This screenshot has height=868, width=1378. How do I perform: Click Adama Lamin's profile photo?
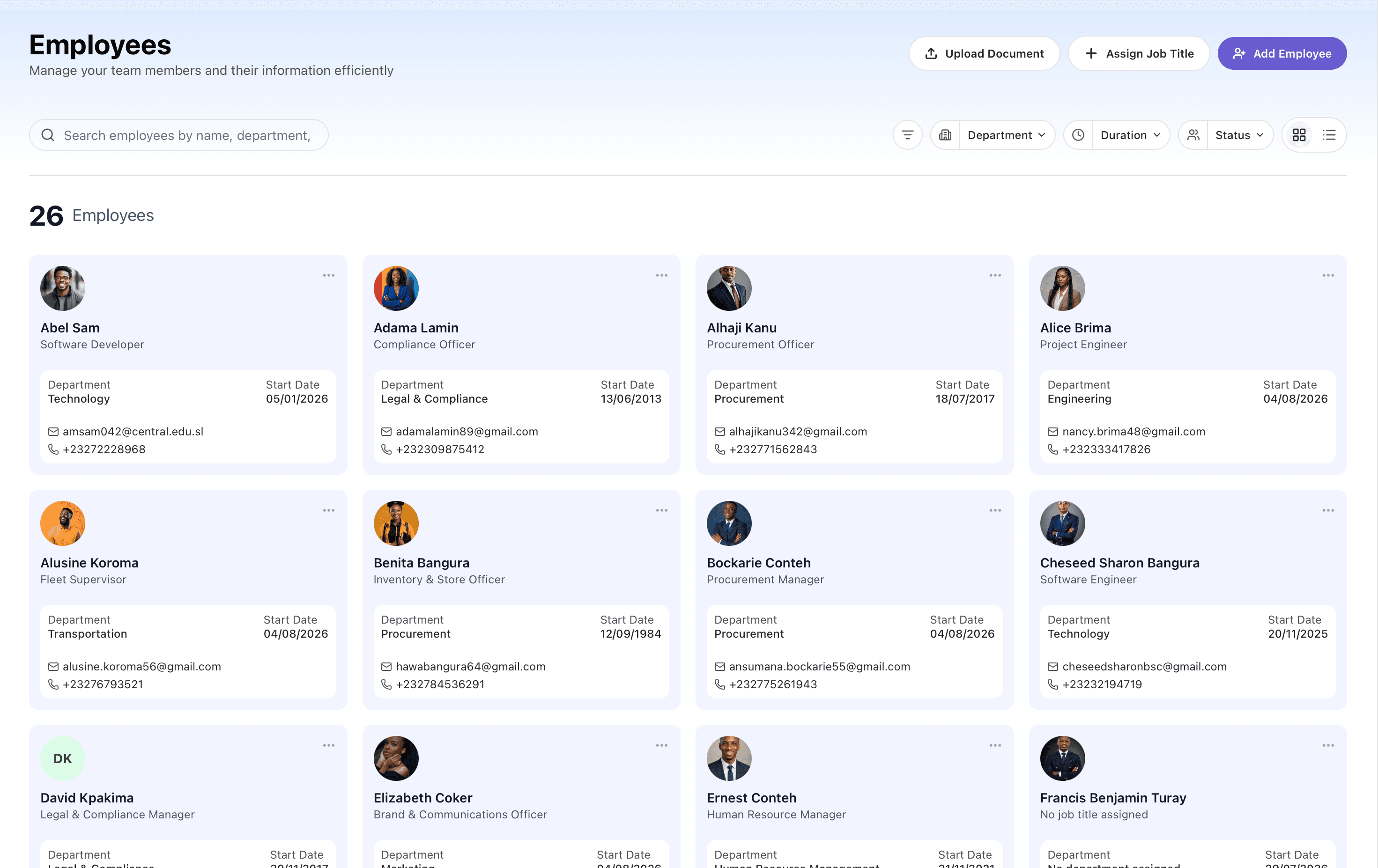coord(396,288)
